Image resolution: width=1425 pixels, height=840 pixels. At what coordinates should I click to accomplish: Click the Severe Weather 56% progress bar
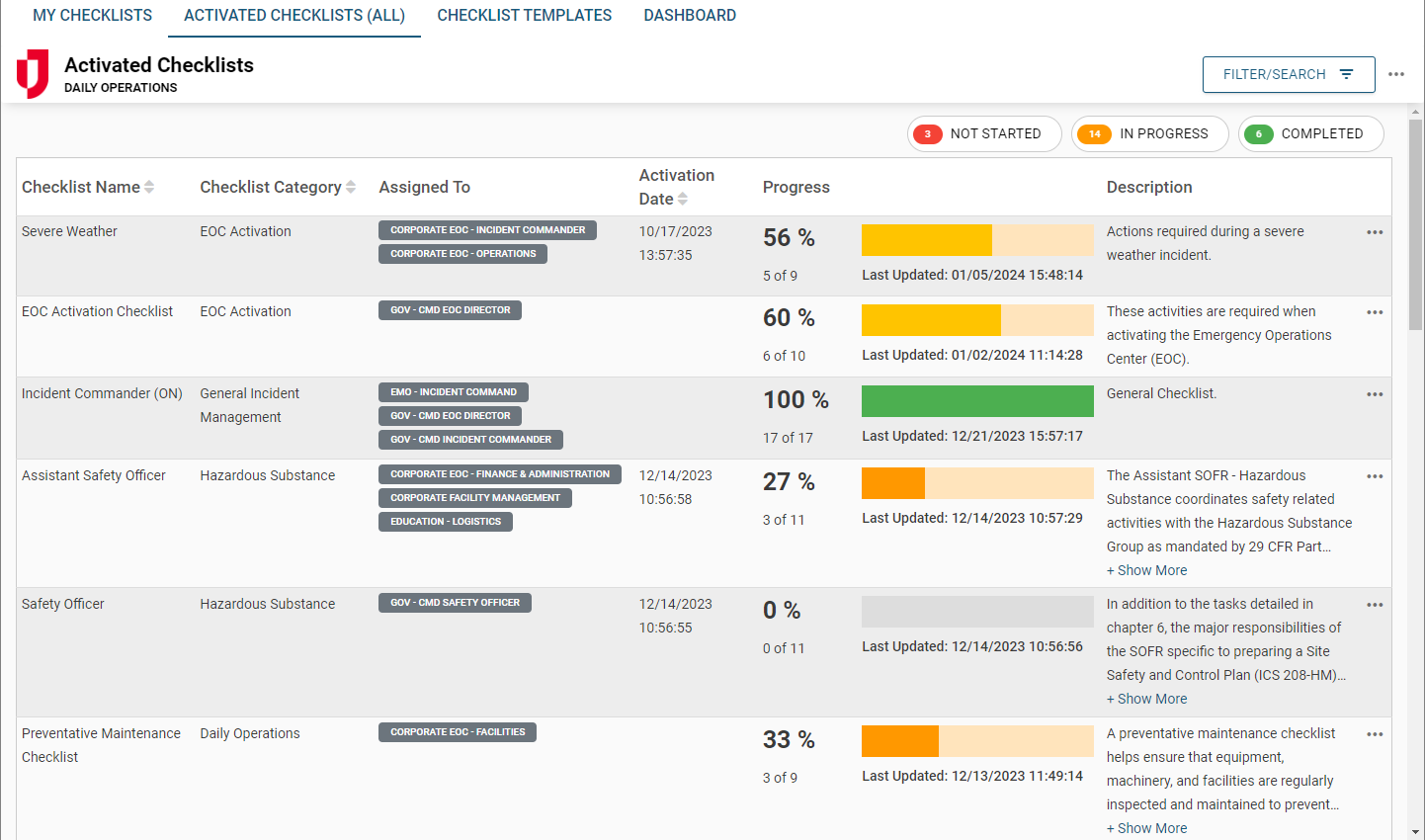tap(976, 240)
